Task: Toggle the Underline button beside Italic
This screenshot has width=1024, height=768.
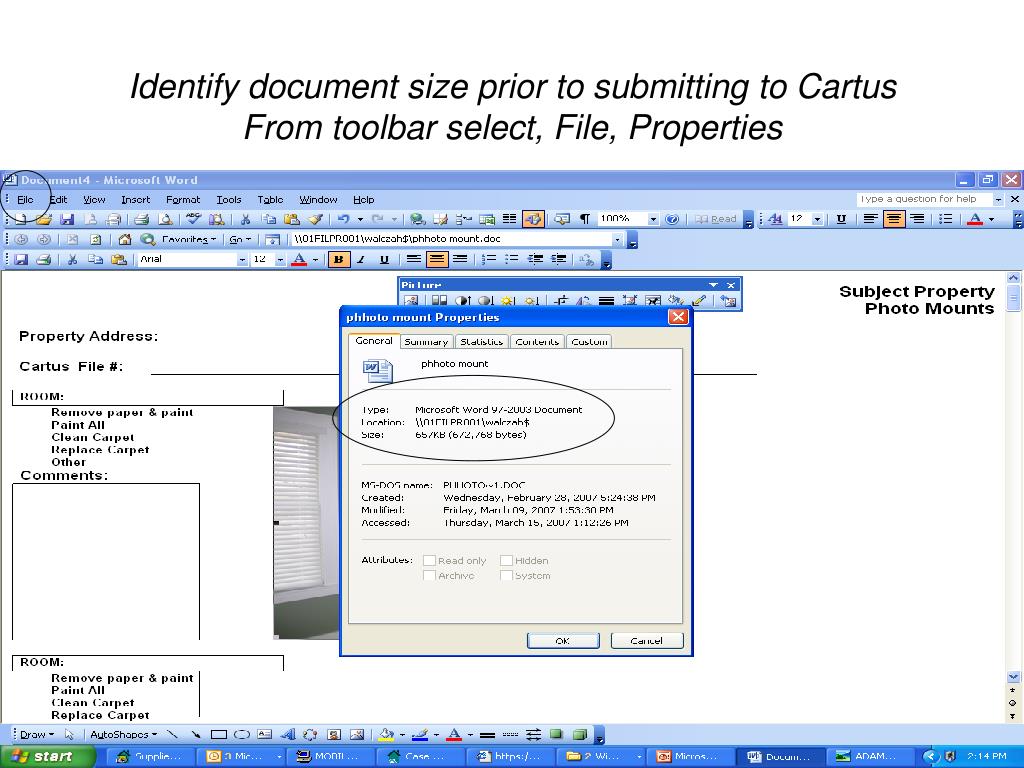Action: click(x=384, y=259)
